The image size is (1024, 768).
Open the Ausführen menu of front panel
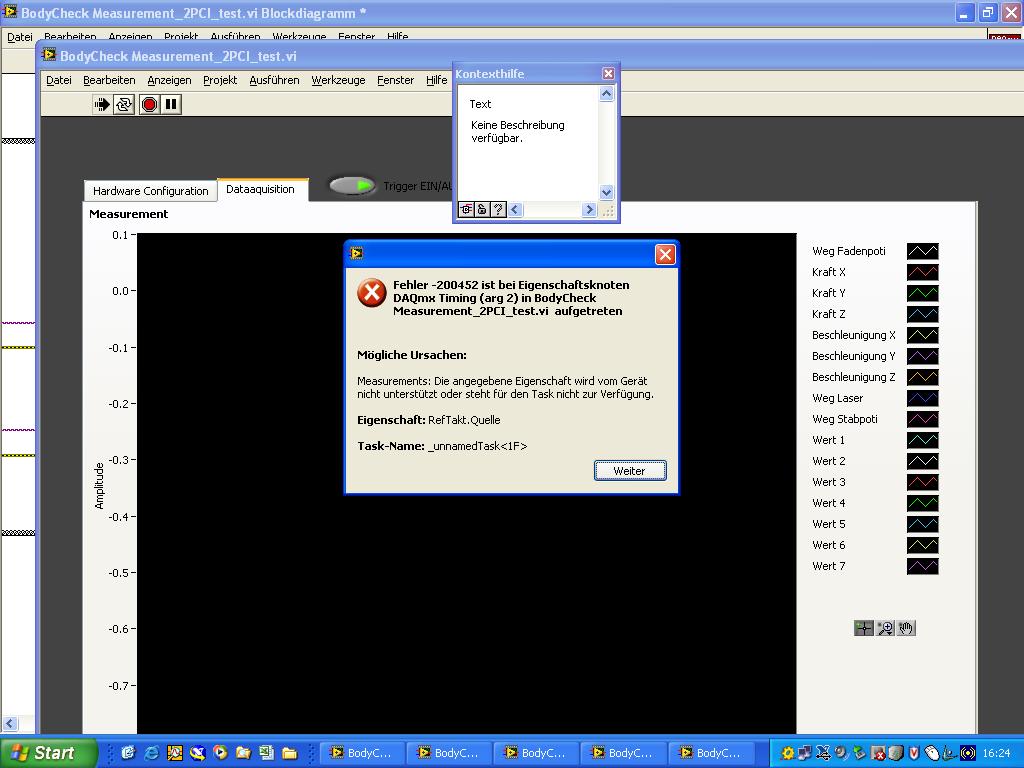274,80
